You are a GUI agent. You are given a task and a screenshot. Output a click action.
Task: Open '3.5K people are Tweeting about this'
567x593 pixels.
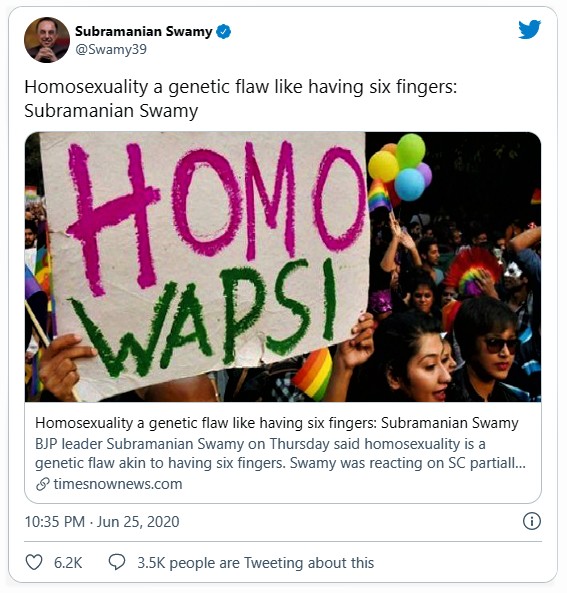click(x=256, y=563)
